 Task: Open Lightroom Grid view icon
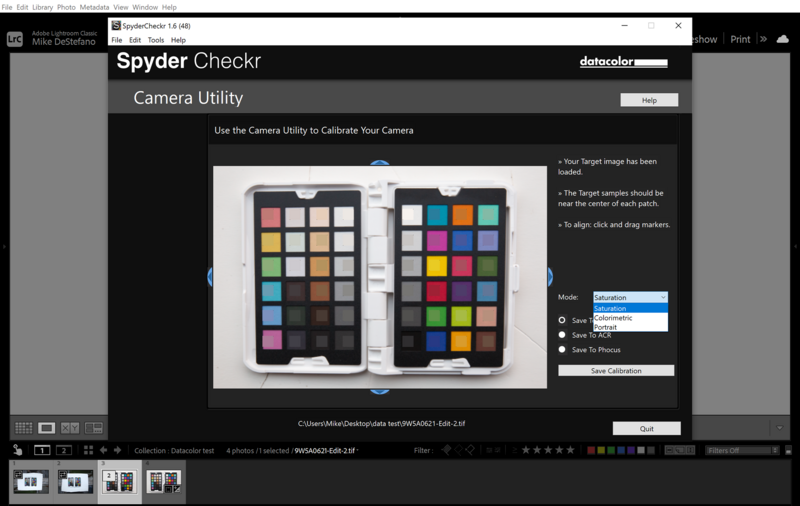[x=23, y=428]
